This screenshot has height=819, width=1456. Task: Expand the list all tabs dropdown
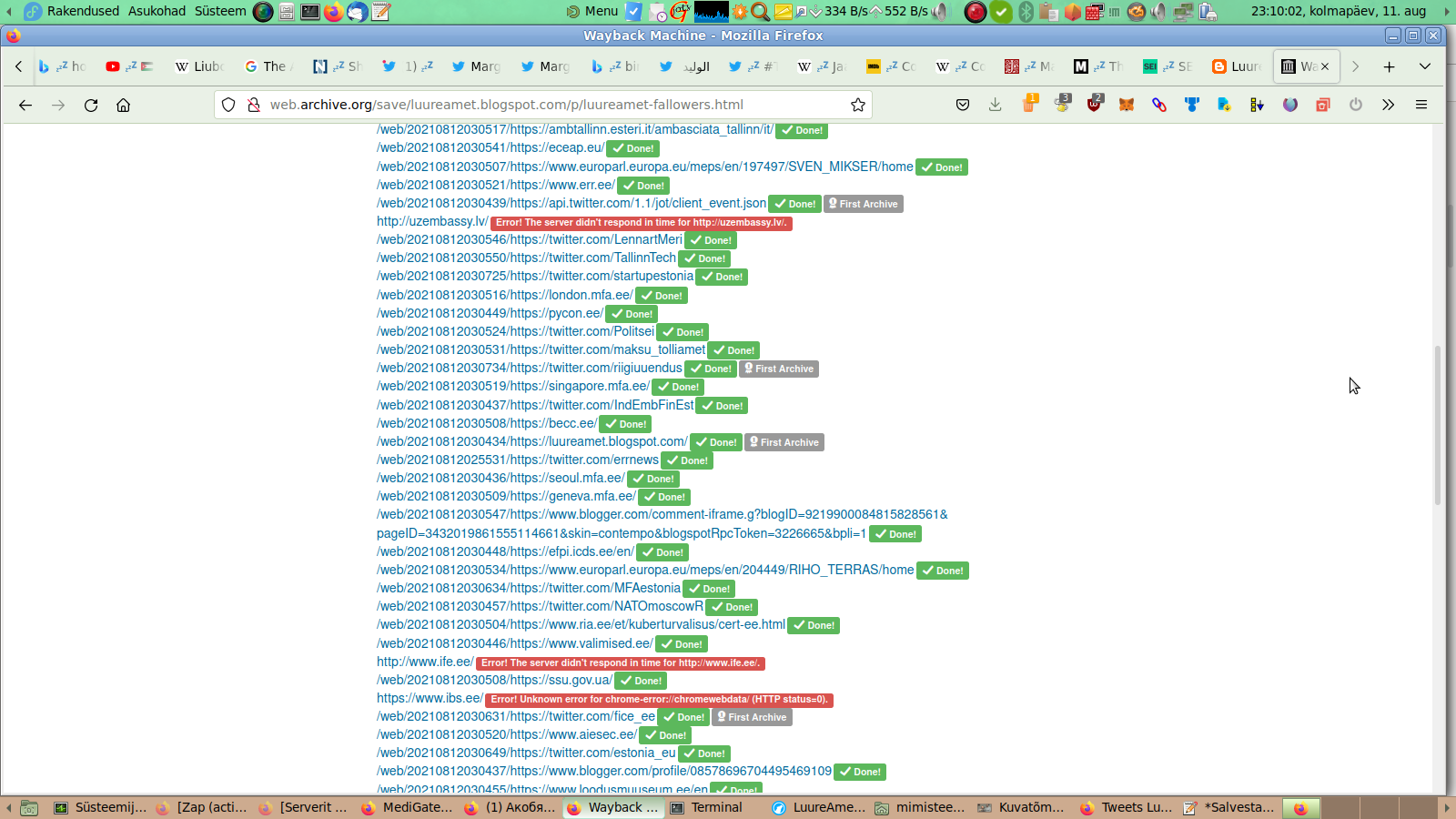click(x=1425, y=66)
